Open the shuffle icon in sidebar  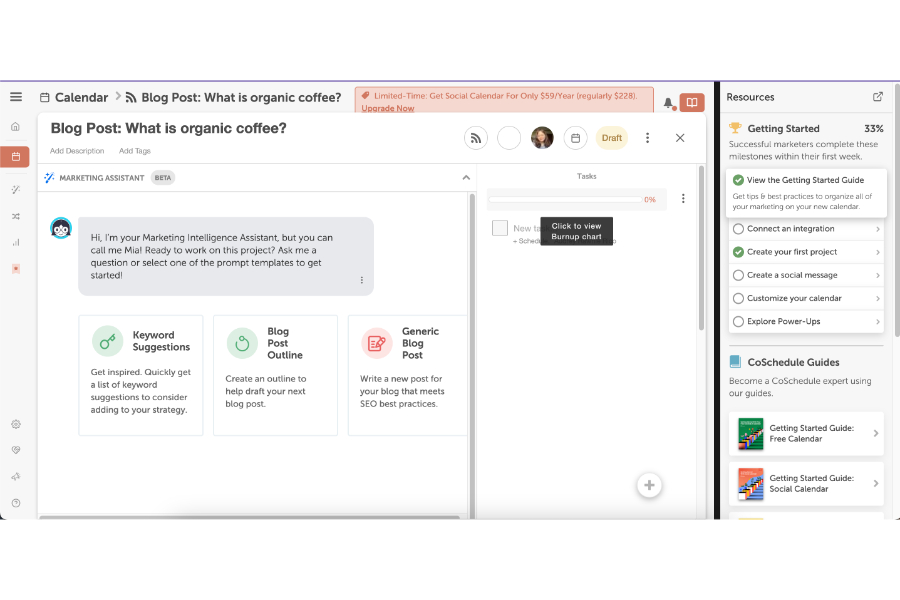pos(15,216)
